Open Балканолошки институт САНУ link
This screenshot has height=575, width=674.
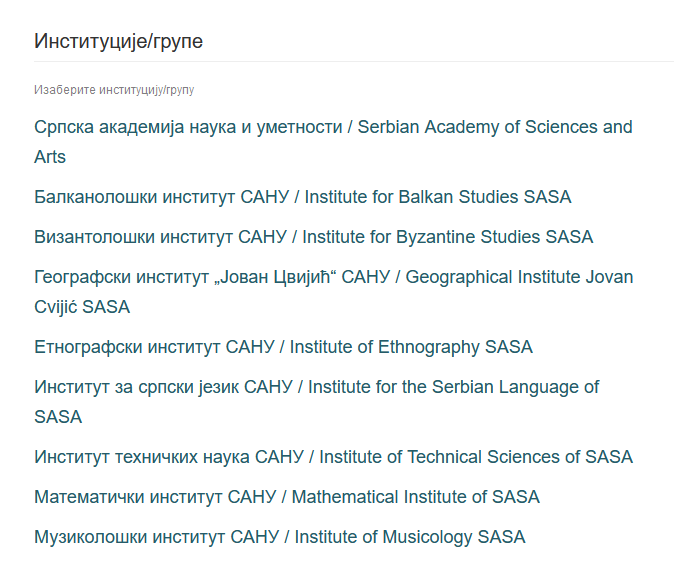(x=161, y=197)
